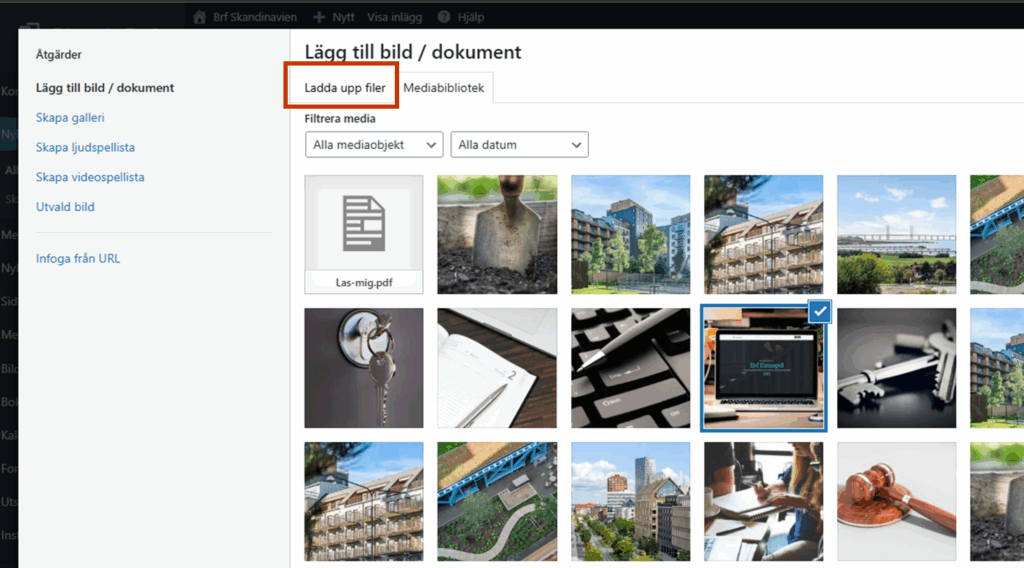The image size is (1024, 568).
Task: Open the Nytt menu in admin bar
Action: [x=343, y=17]
